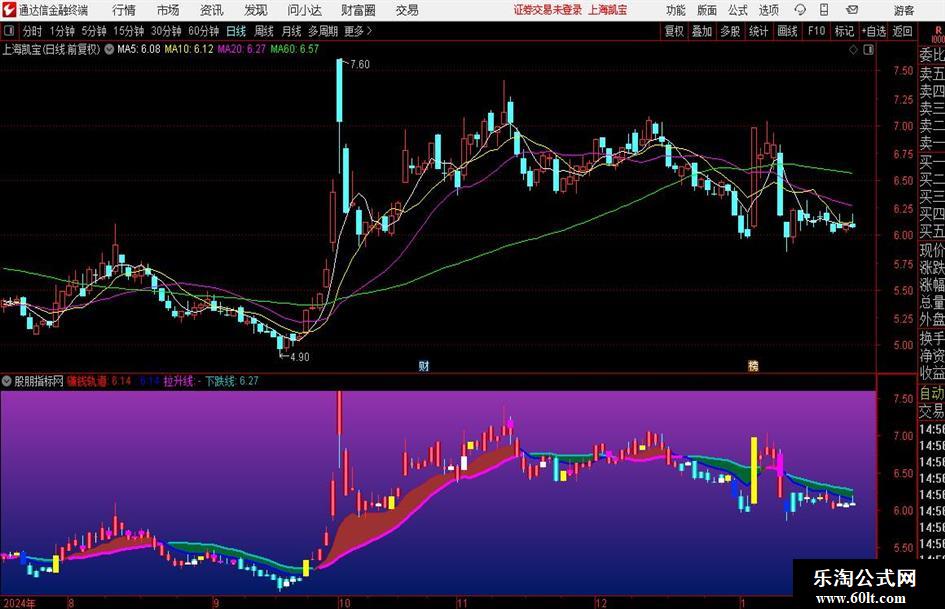Switch to 分时 period tab
The image size is (945, 609).
coord(33,31)
